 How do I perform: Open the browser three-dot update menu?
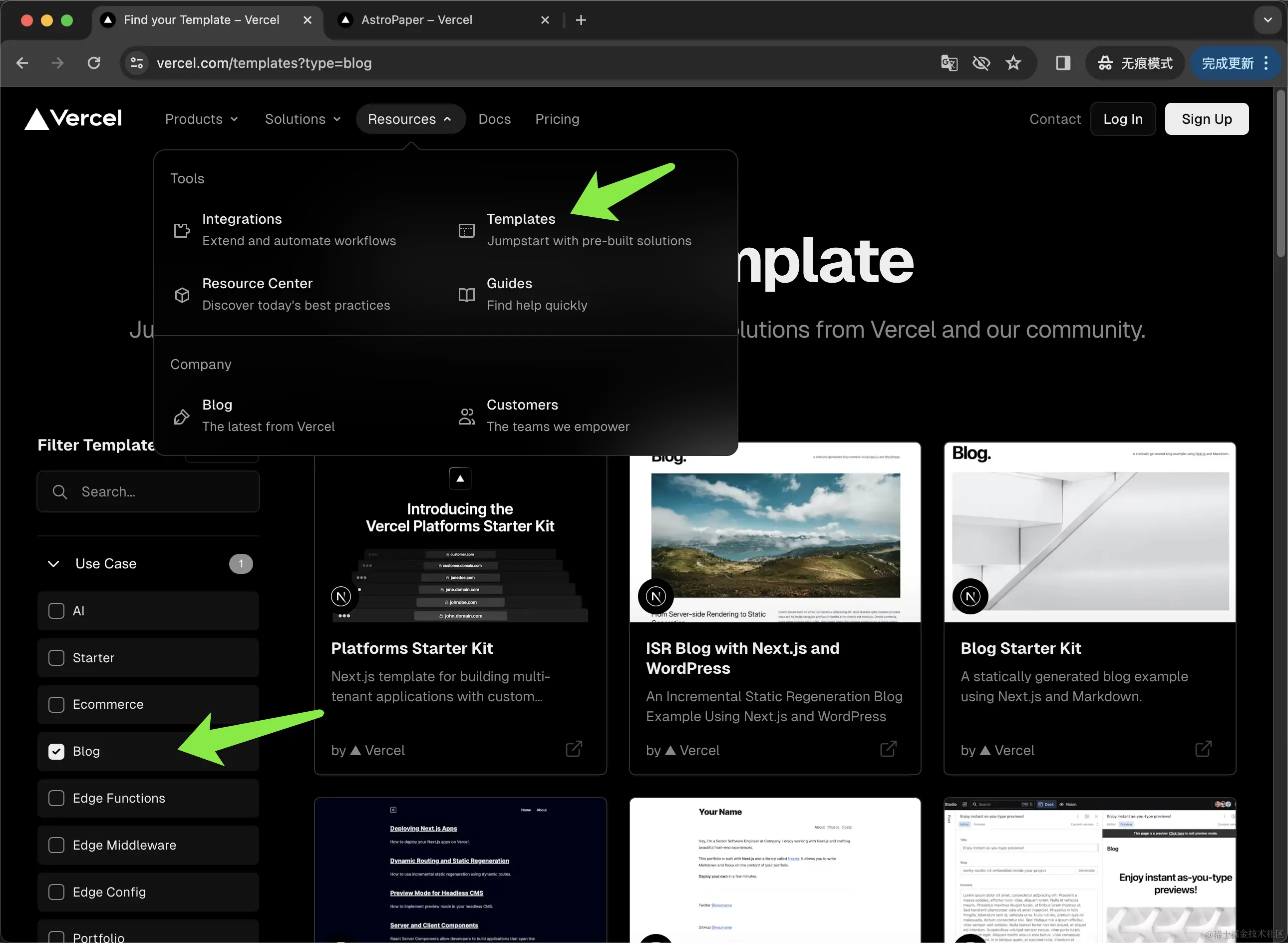1267,63
